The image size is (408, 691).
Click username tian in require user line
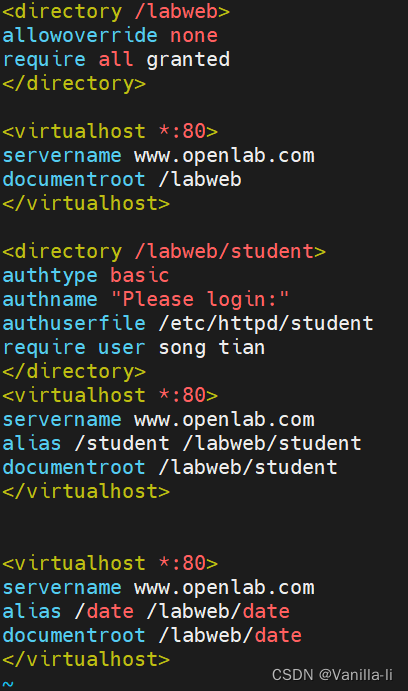pyautogui.click(x=242, y=348)
